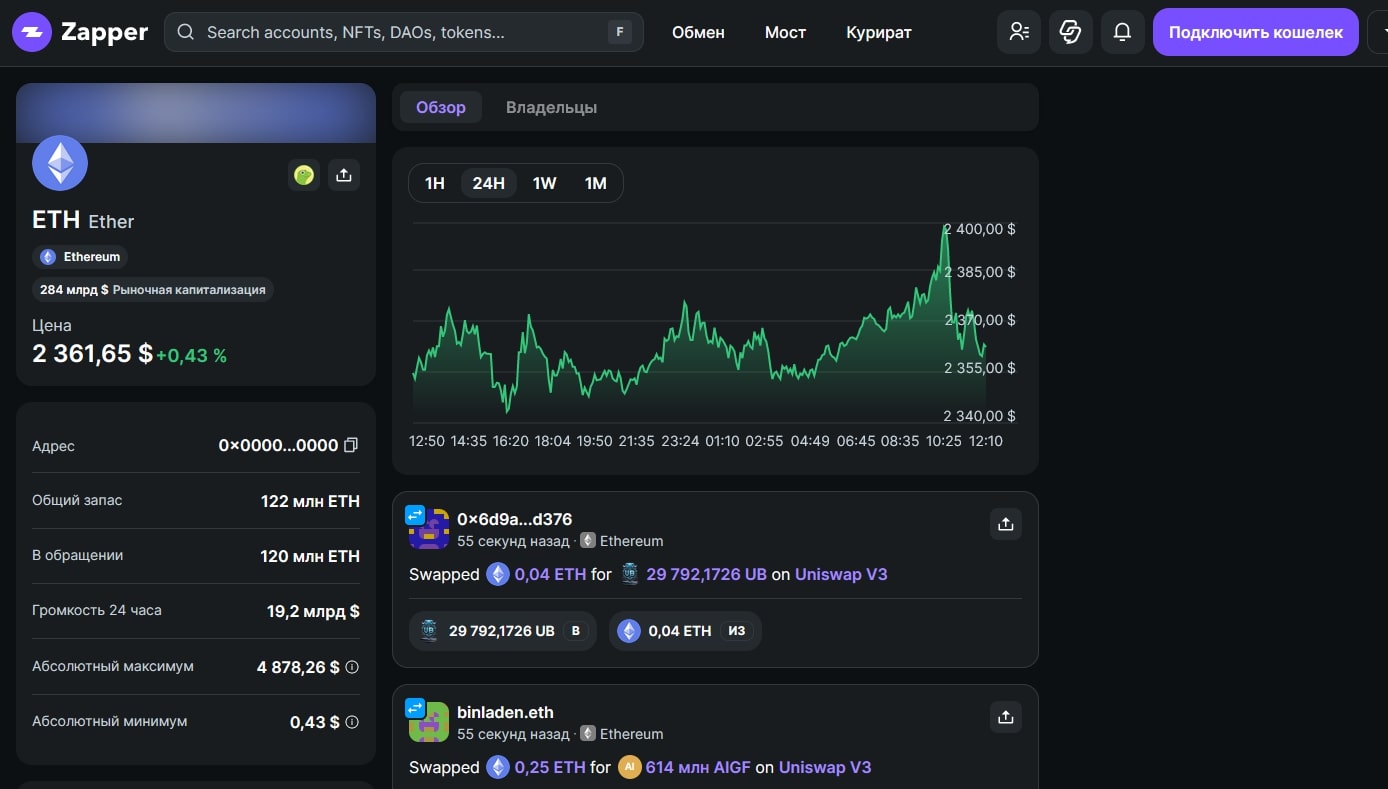Screen dimensions: 1388x789
Task: Click the UB token icon in swap text
Action: click(x=630, y=574)
